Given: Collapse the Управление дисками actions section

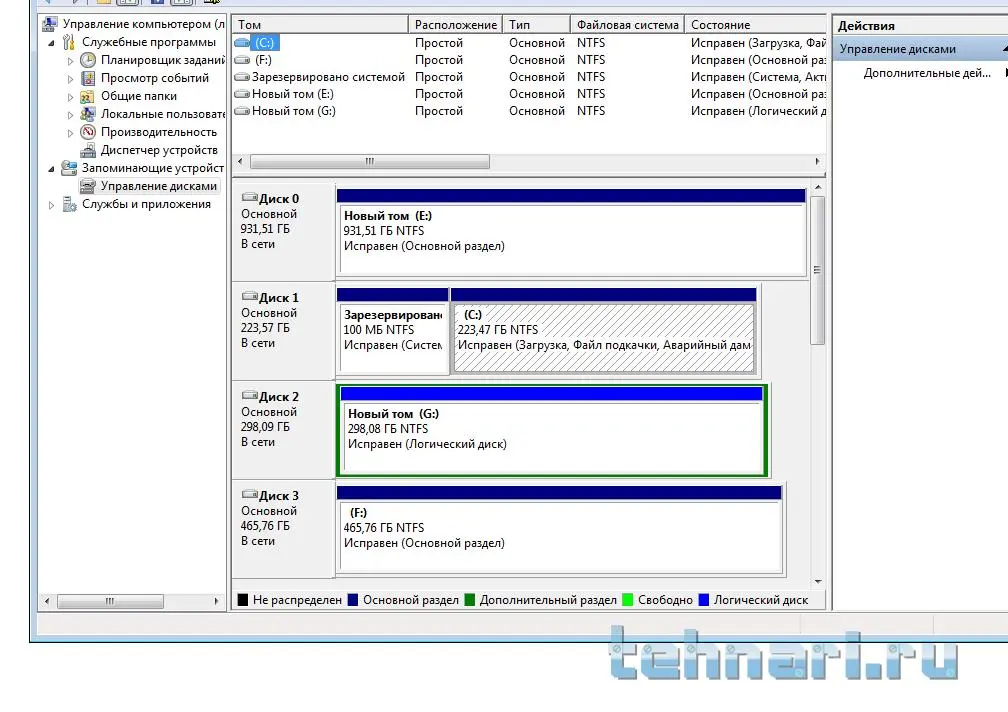Looking at the screenshot, I should 1004,49.
